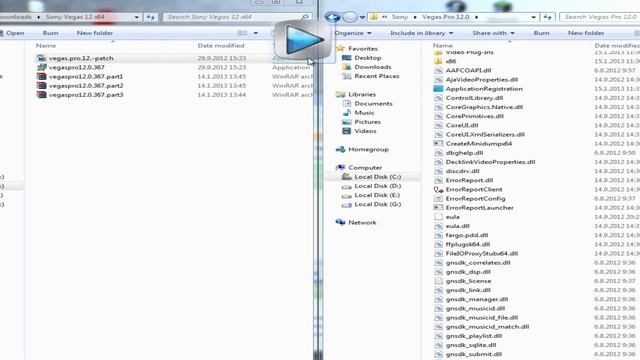
Task: Select vegaspro12.0.367.part3 archive
Action: point(85,95)
